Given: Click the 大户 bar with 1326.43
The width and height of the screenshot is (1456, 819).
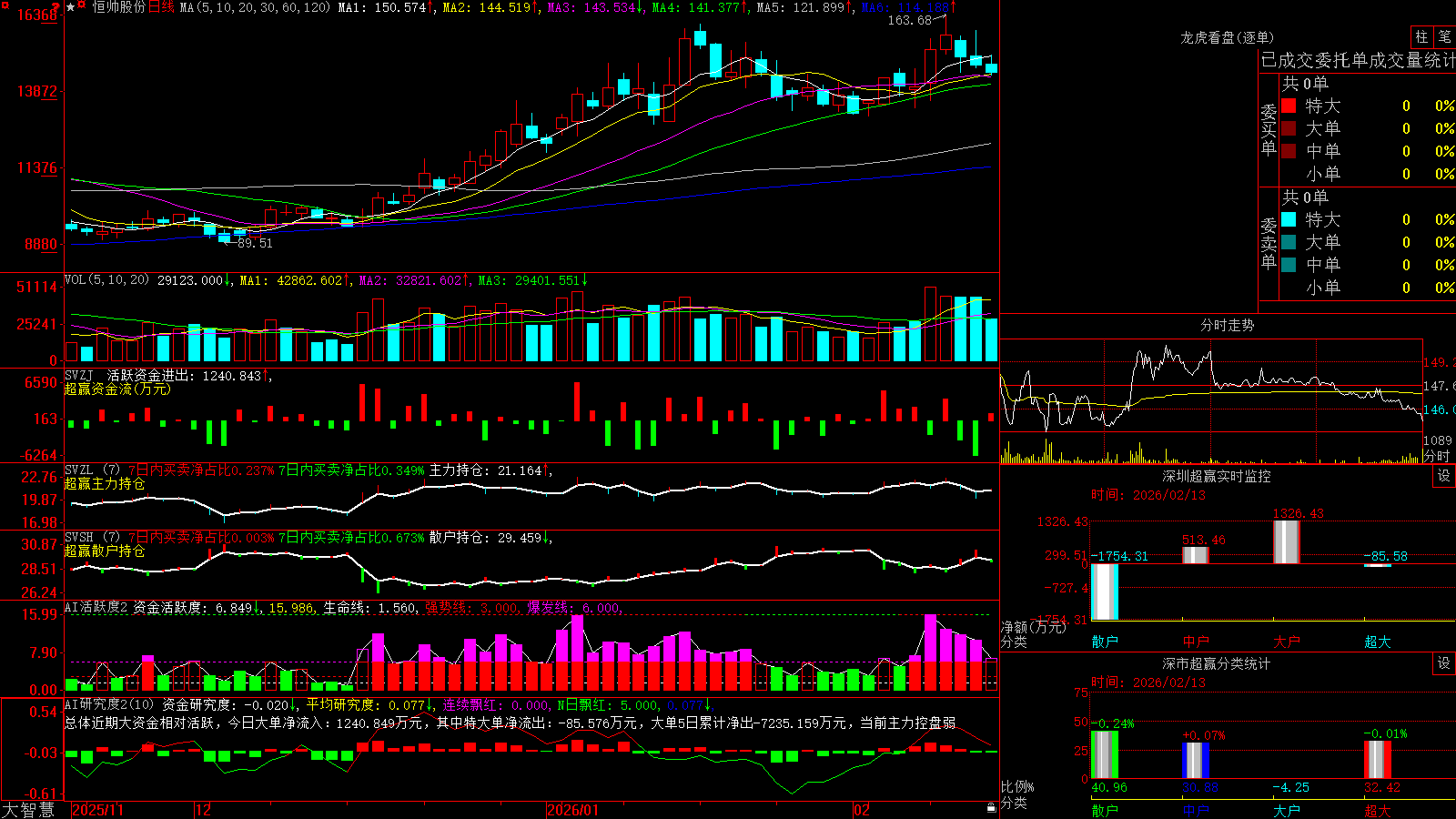Looking at the screenshot, I should (1287, 541).
